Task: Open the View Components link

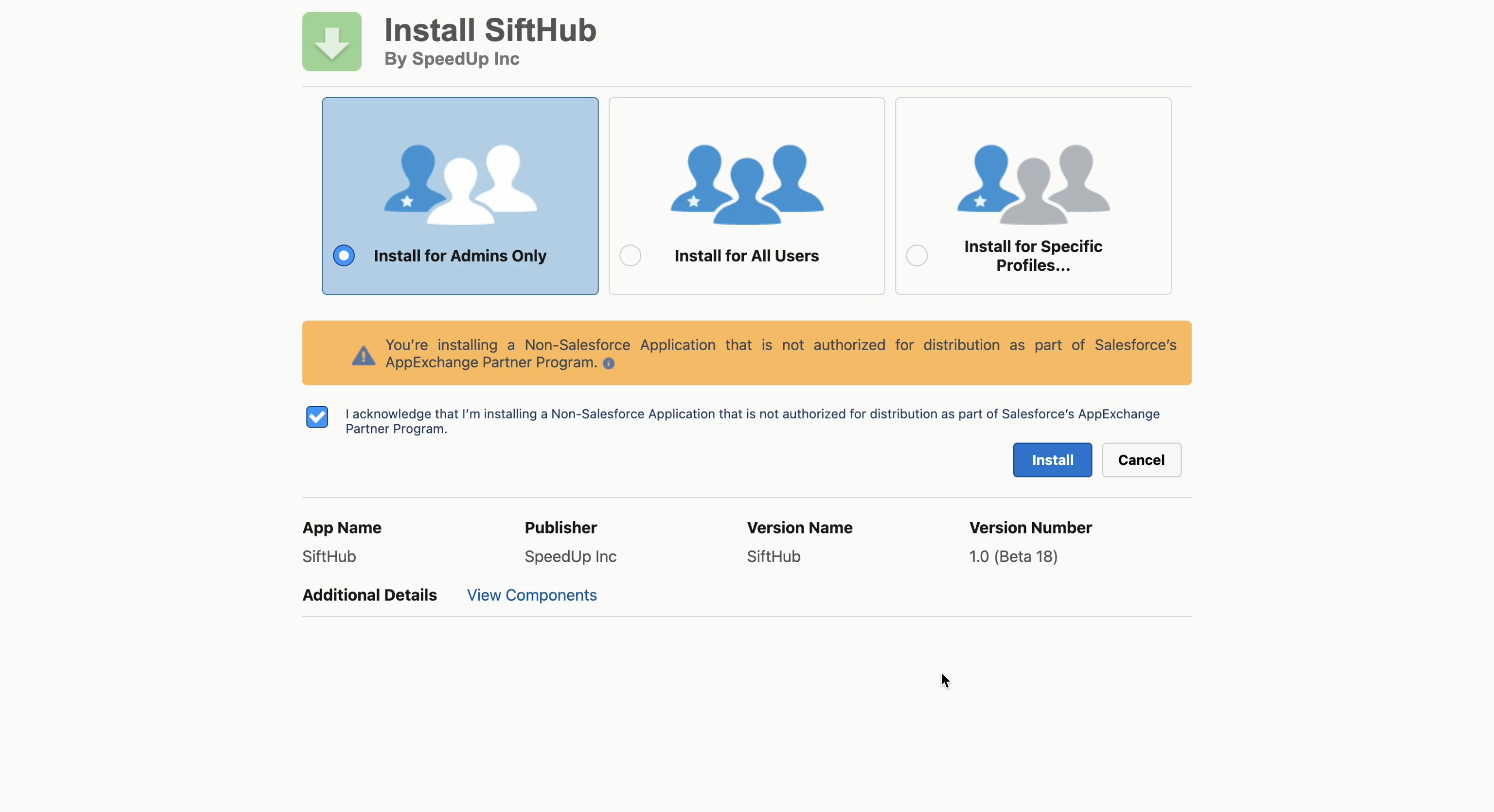Action: pos(531,595)
